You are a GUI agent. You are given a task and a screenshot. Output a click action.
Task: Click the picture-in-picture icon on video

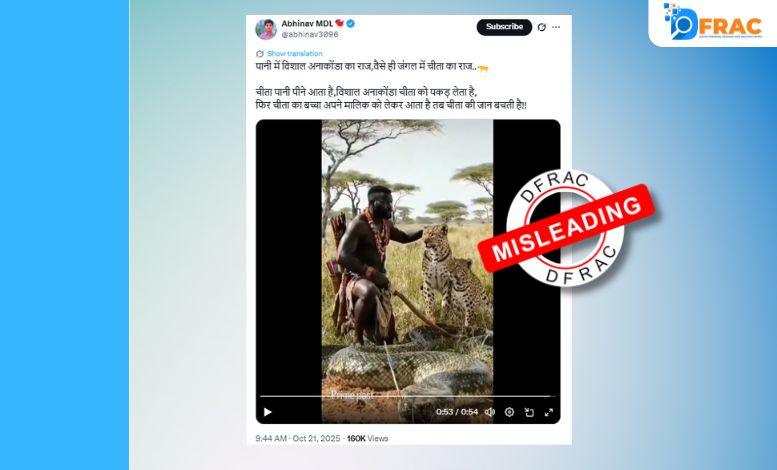click(529, 412)
